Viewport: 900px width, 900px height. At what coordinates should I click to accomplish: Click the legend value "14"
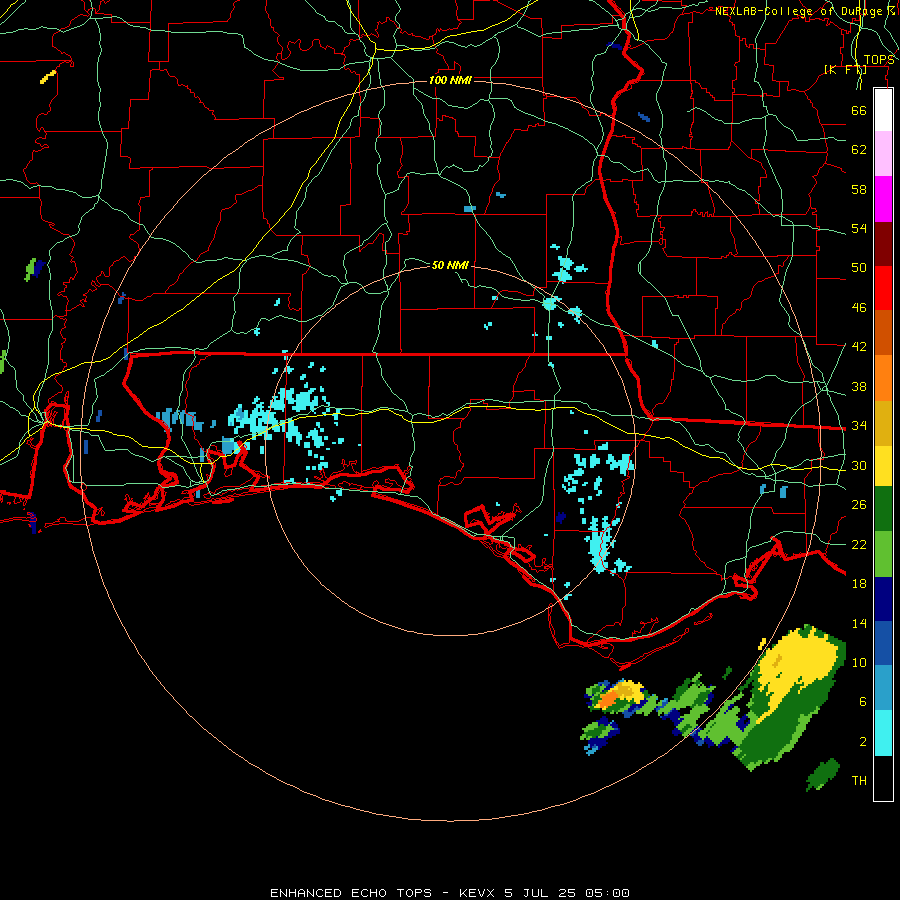(859, 623)
